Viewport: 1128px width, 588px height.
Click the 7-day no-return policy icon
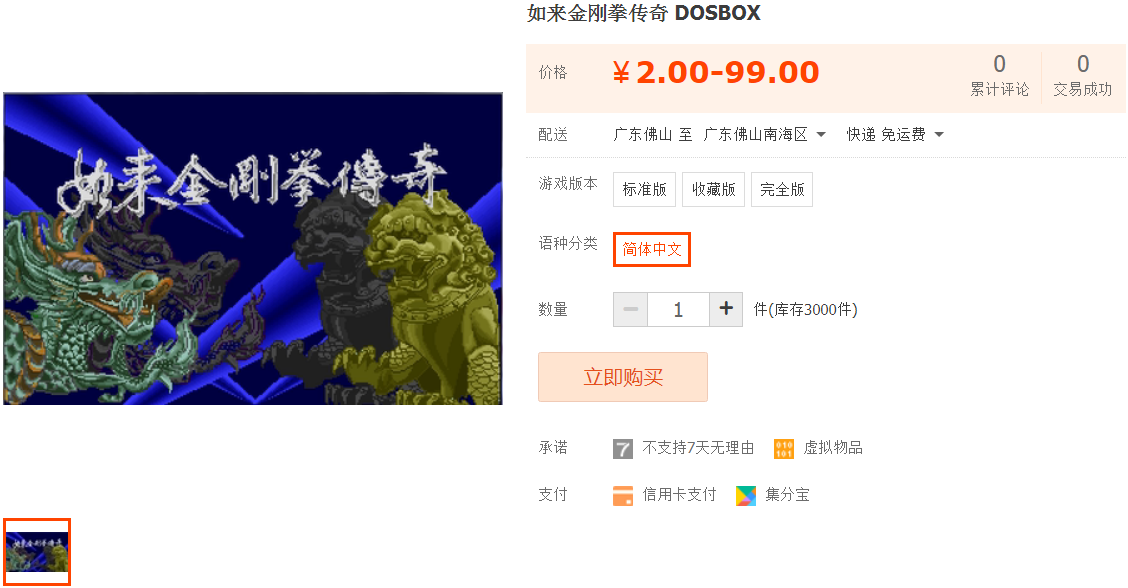tap(622, 449)
